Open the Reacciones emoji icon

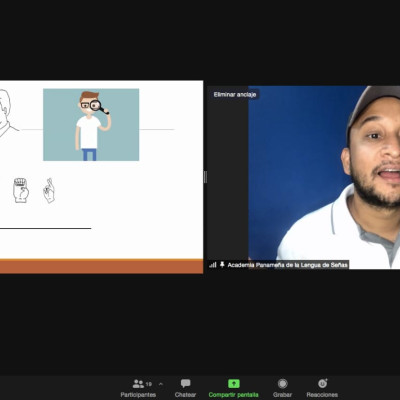click(x=322, y=383)
